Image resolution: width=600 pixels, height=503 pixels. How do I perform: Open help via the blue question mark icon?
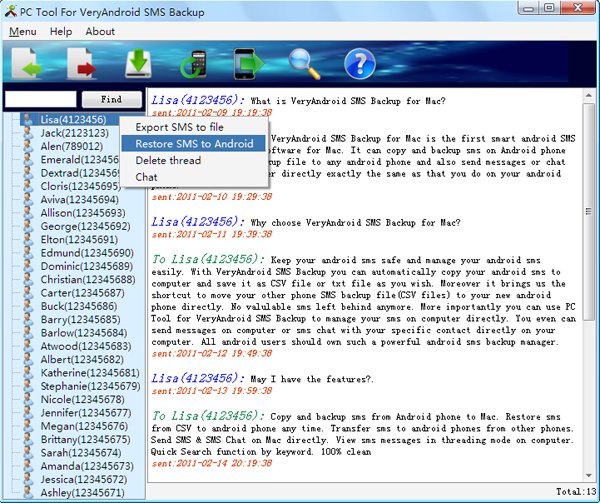(360, 64)
